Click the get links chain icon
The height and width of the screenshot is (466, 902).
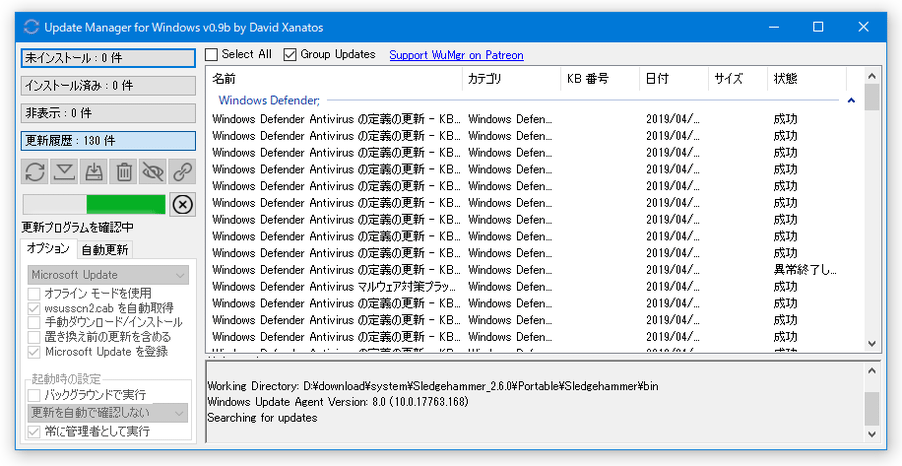(182, 171)
